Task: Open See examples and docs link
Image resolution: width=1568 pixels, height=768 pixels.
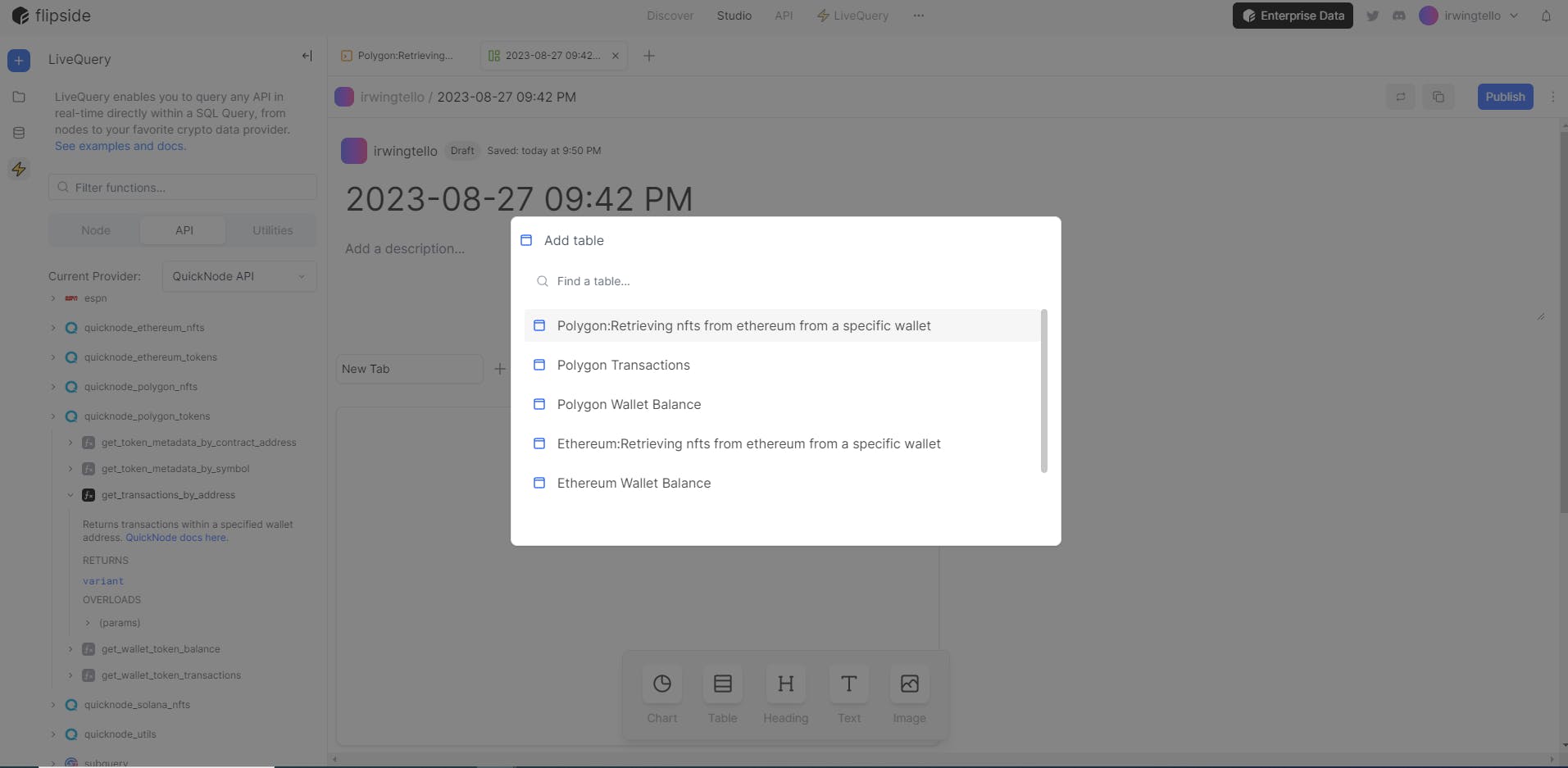Action: (120, 146)
